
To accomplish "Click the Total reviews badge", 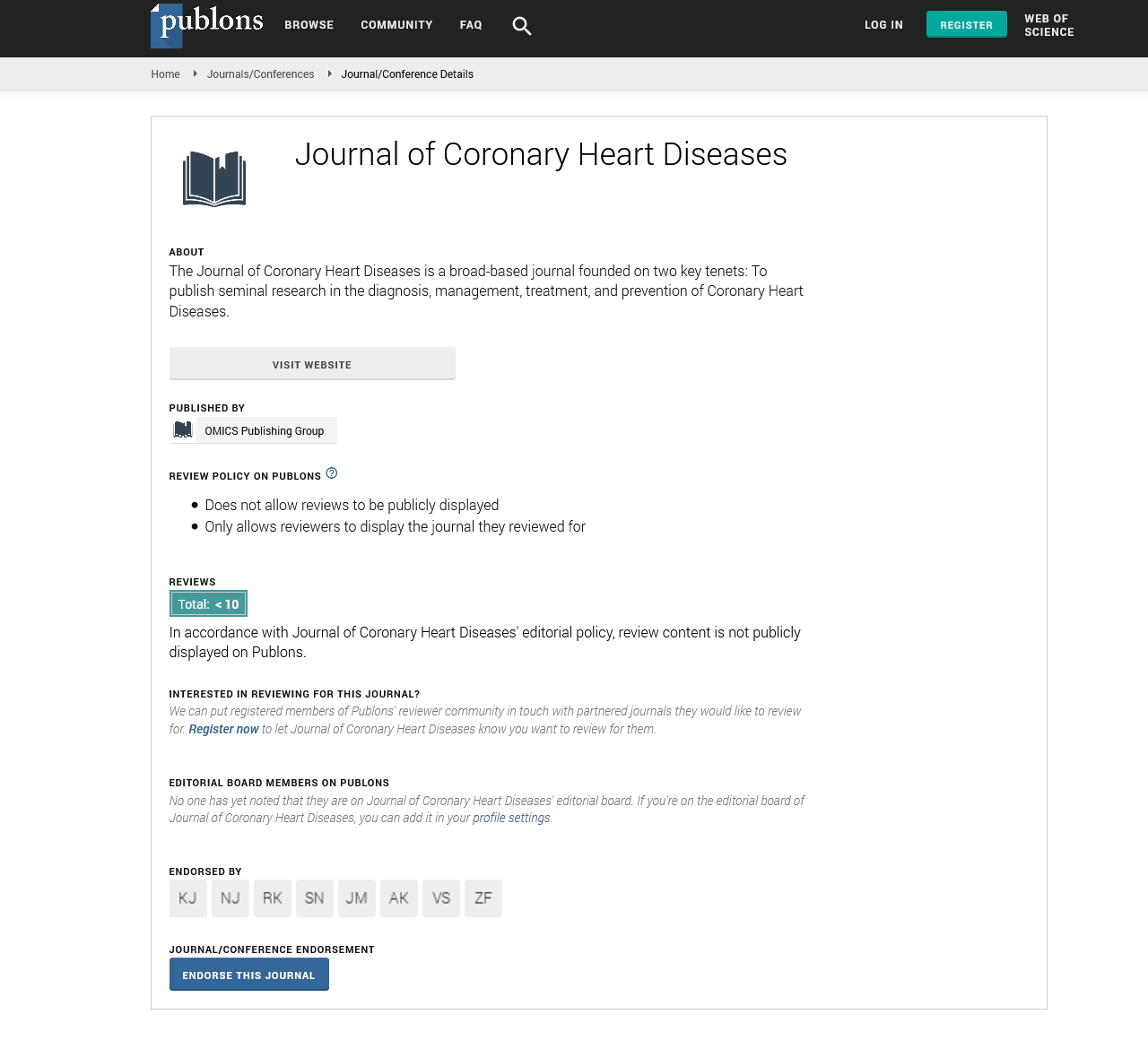I will pyautogui.click(x=208, y=604).
